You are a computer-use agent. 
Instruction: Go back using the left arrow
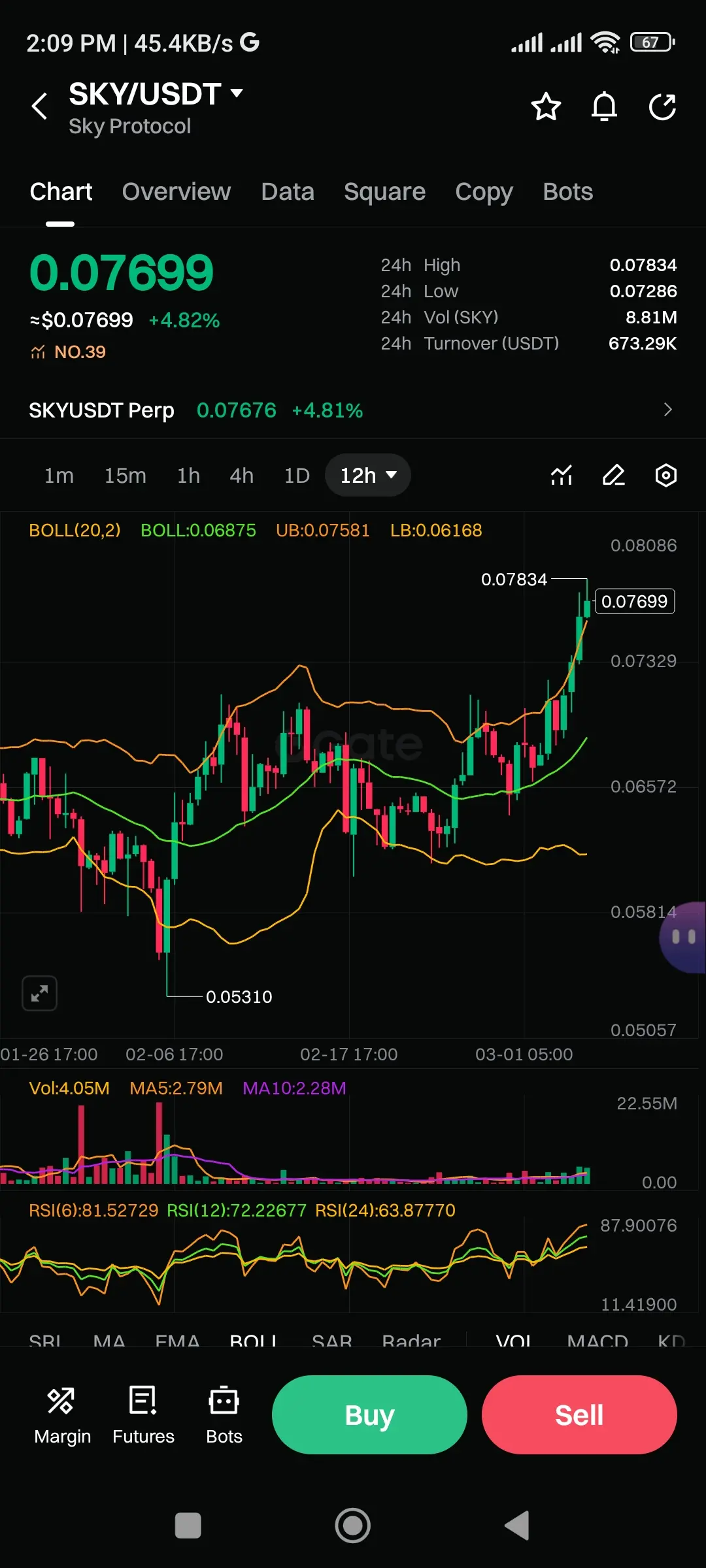pyautogui.click(x=40, y=106)
